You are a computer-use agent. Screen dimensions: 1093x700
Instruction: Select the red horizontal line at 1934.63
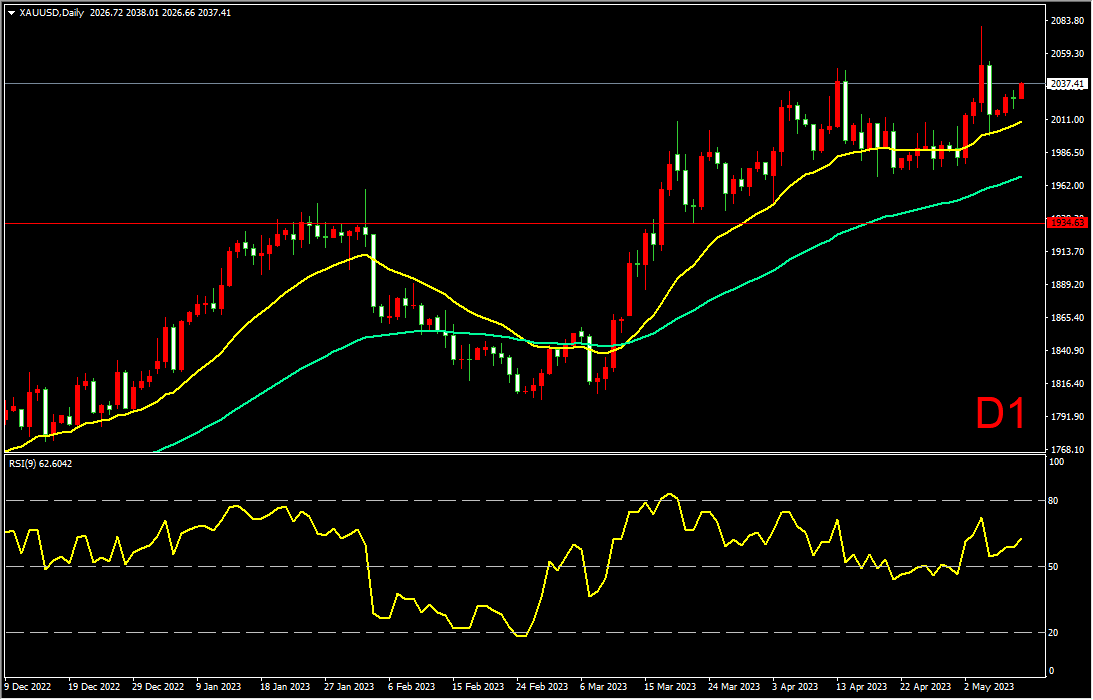coord(524,224)
